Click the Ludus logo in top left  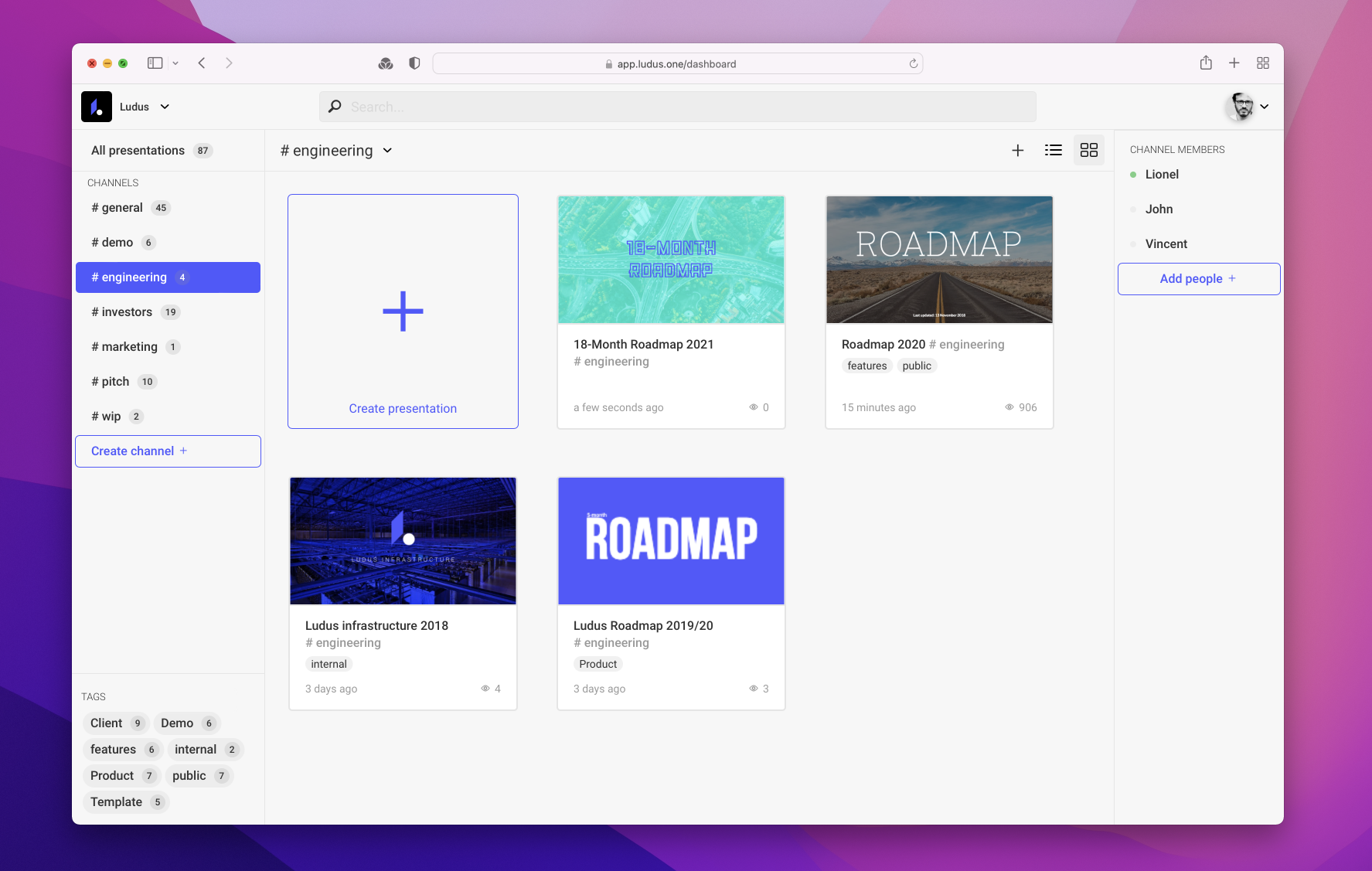click(96, 106)
